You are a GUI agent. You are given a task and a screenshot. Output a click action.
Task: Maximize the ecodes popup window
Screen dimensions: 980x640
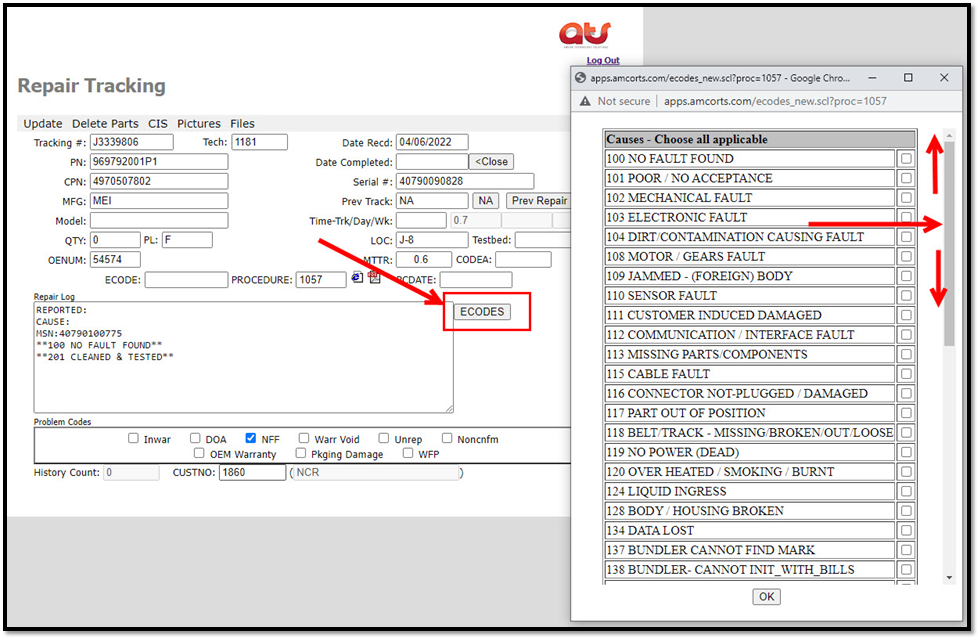tap(908, 77)
